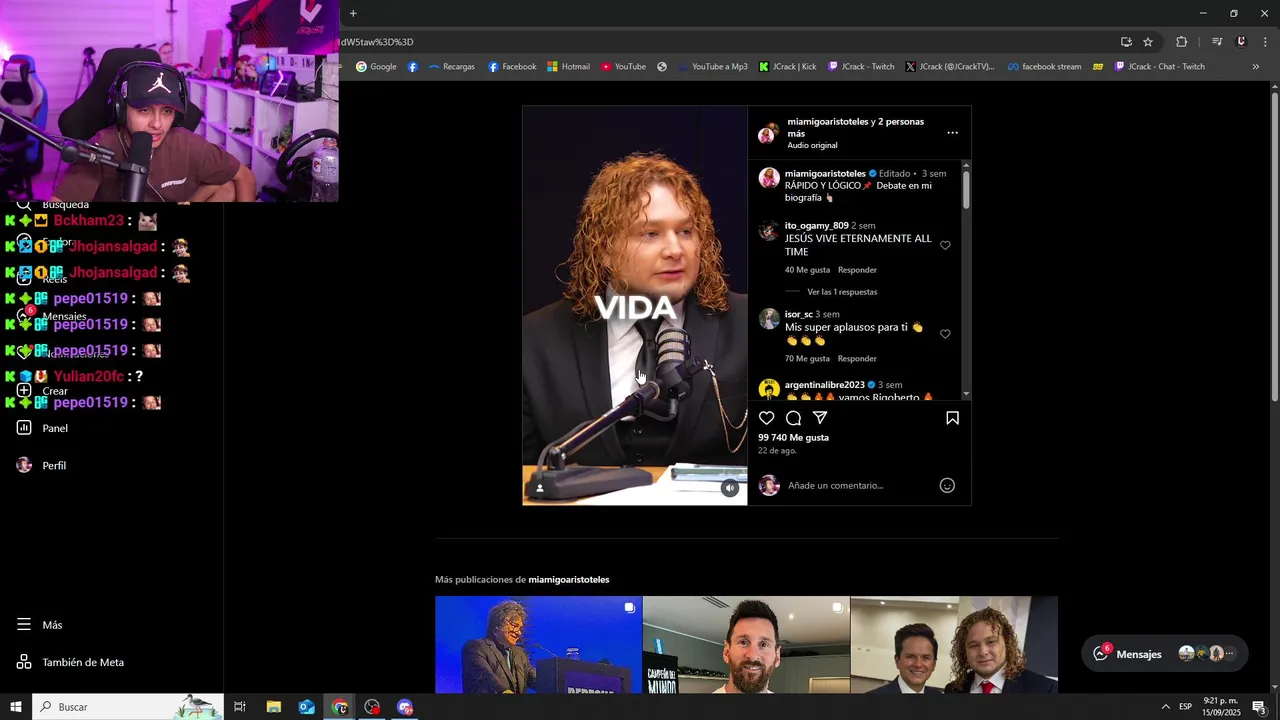The width and height of the screenshot is (1280, 720).
Task: Open argentinalibre2023 commenter profile
Action: [824, 385]
